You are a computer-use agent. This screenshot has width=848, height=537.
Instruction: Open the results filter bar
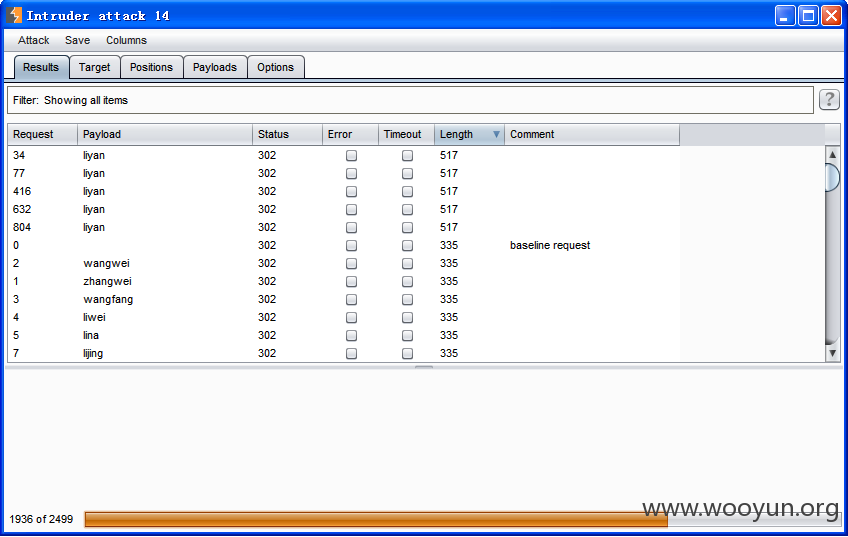410,100
